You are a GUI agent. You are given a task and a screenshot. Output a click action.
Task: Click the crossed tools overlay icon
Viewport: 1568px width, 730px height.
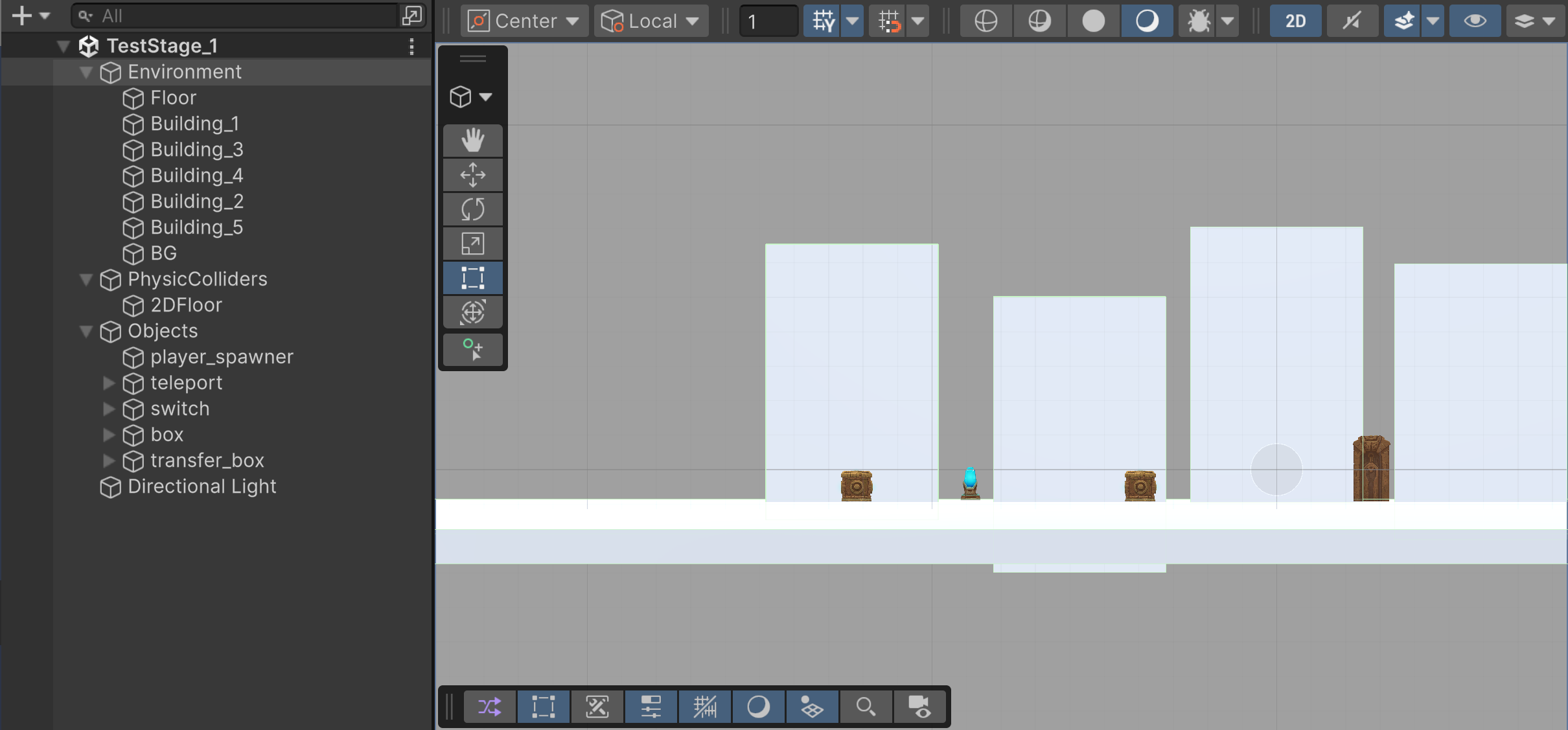pos(597,706)
